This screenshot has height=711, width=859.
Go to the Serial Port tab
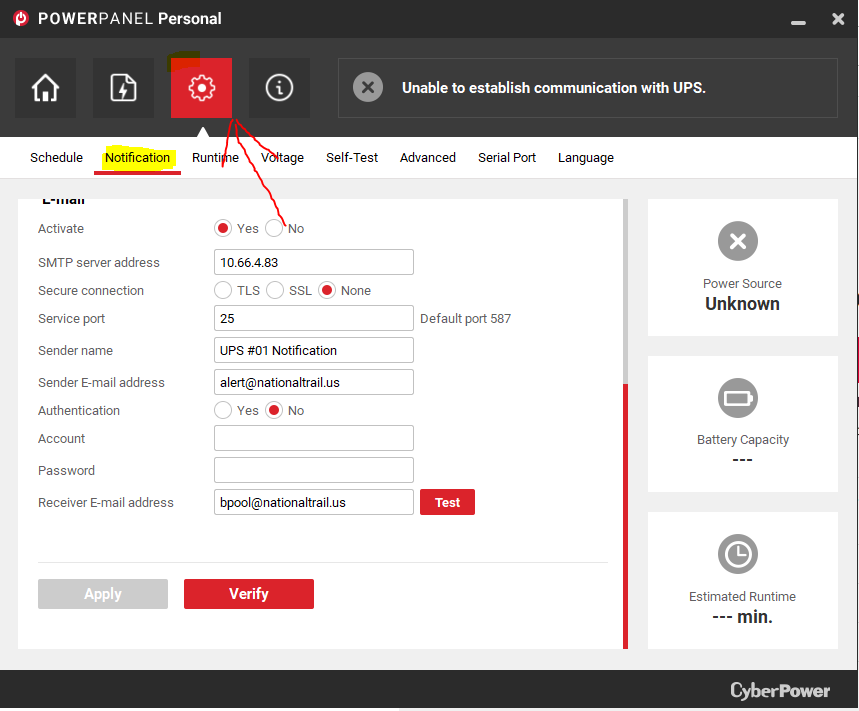507,158
